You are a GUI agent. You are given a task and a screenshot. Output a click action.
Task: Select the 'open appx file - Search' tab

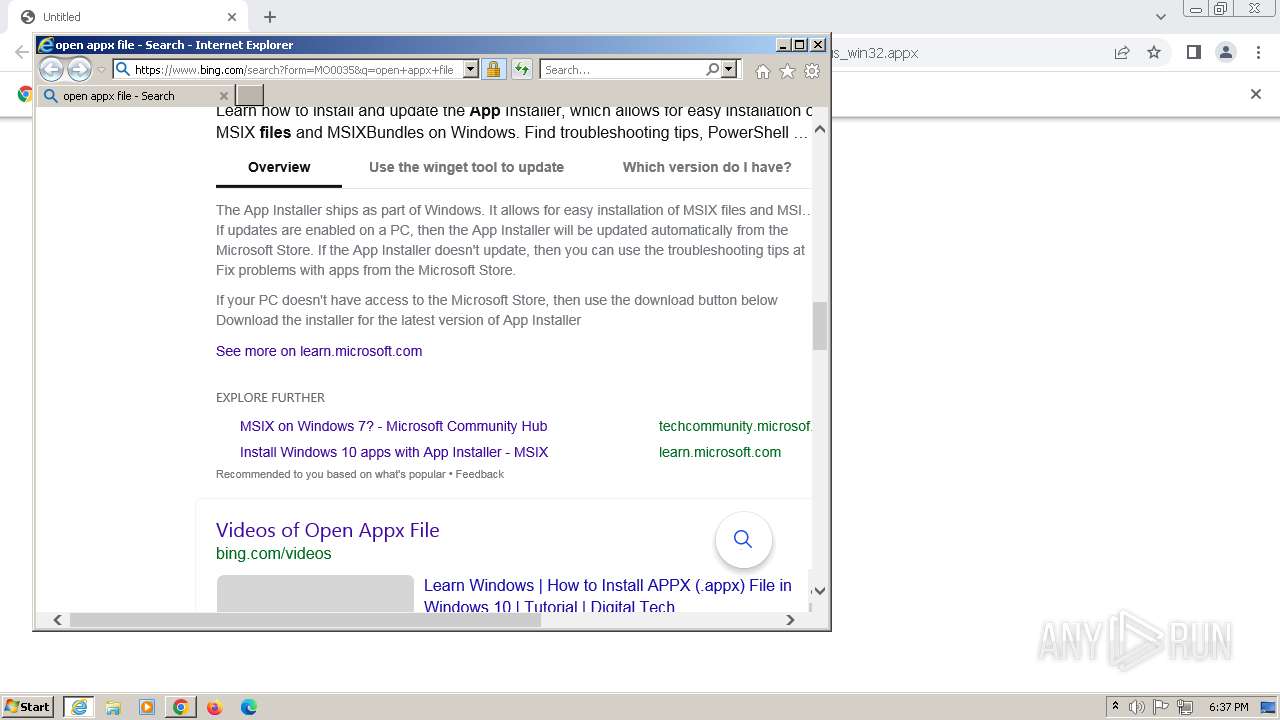(x=136, y=96)
